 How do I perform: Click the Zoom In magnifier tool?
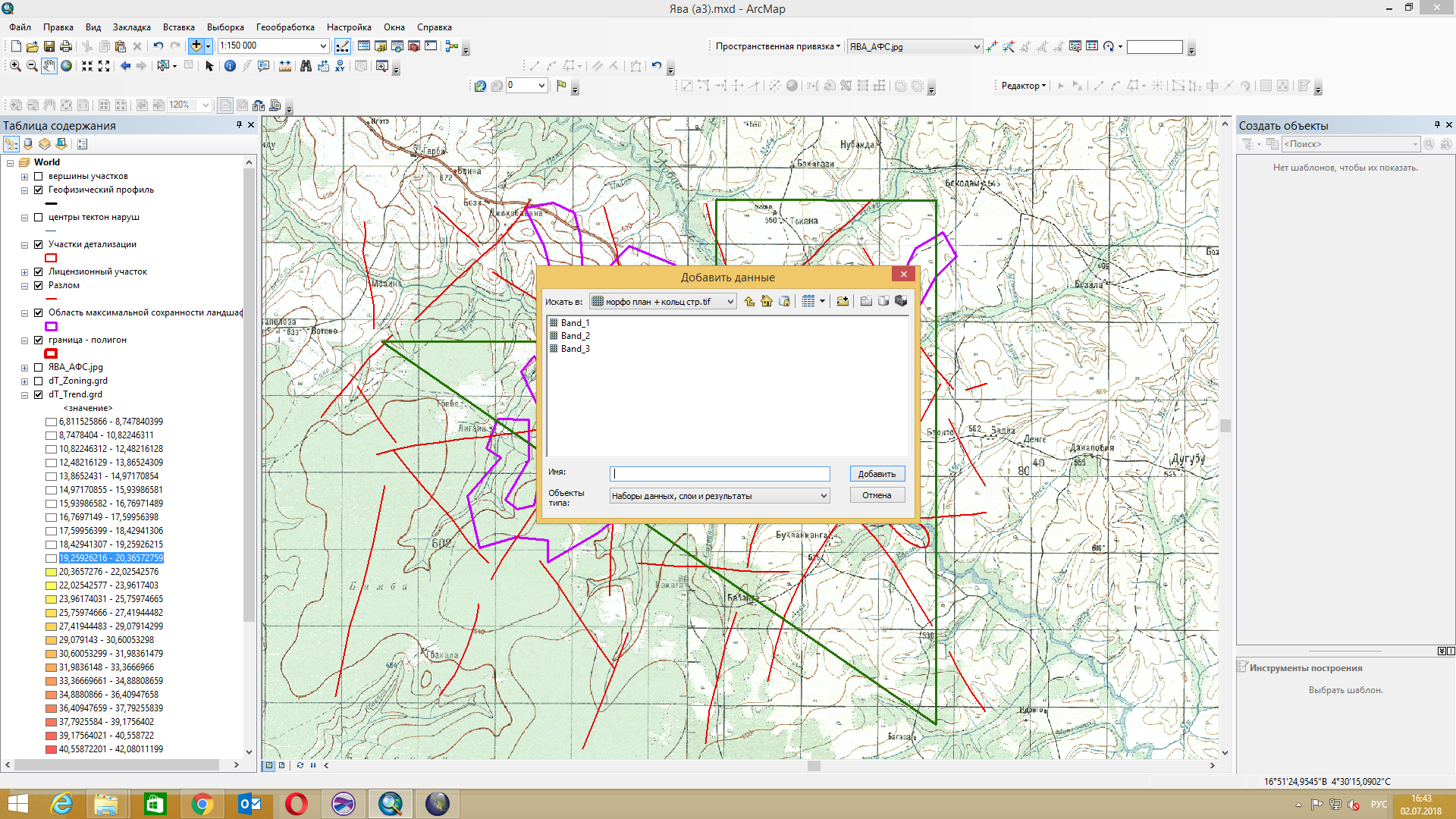[15, 66]
